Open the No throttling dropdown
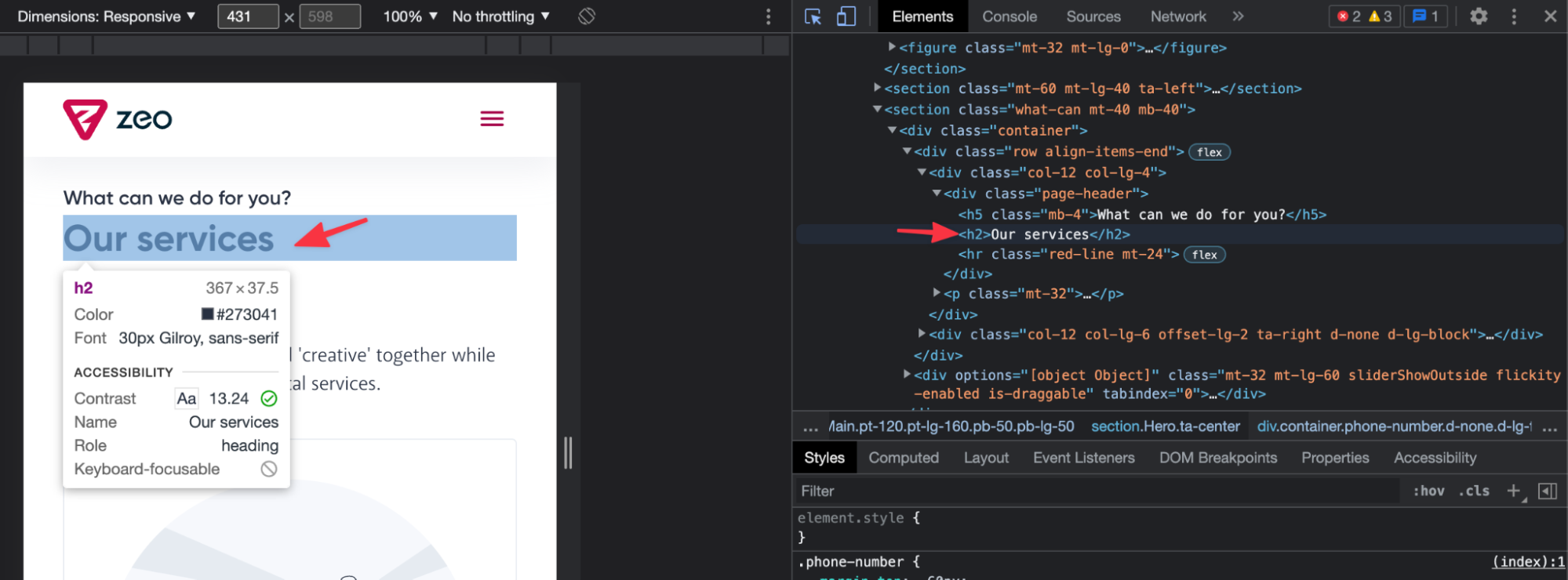This screenshot has width=1568, height=580. point(500,16)
